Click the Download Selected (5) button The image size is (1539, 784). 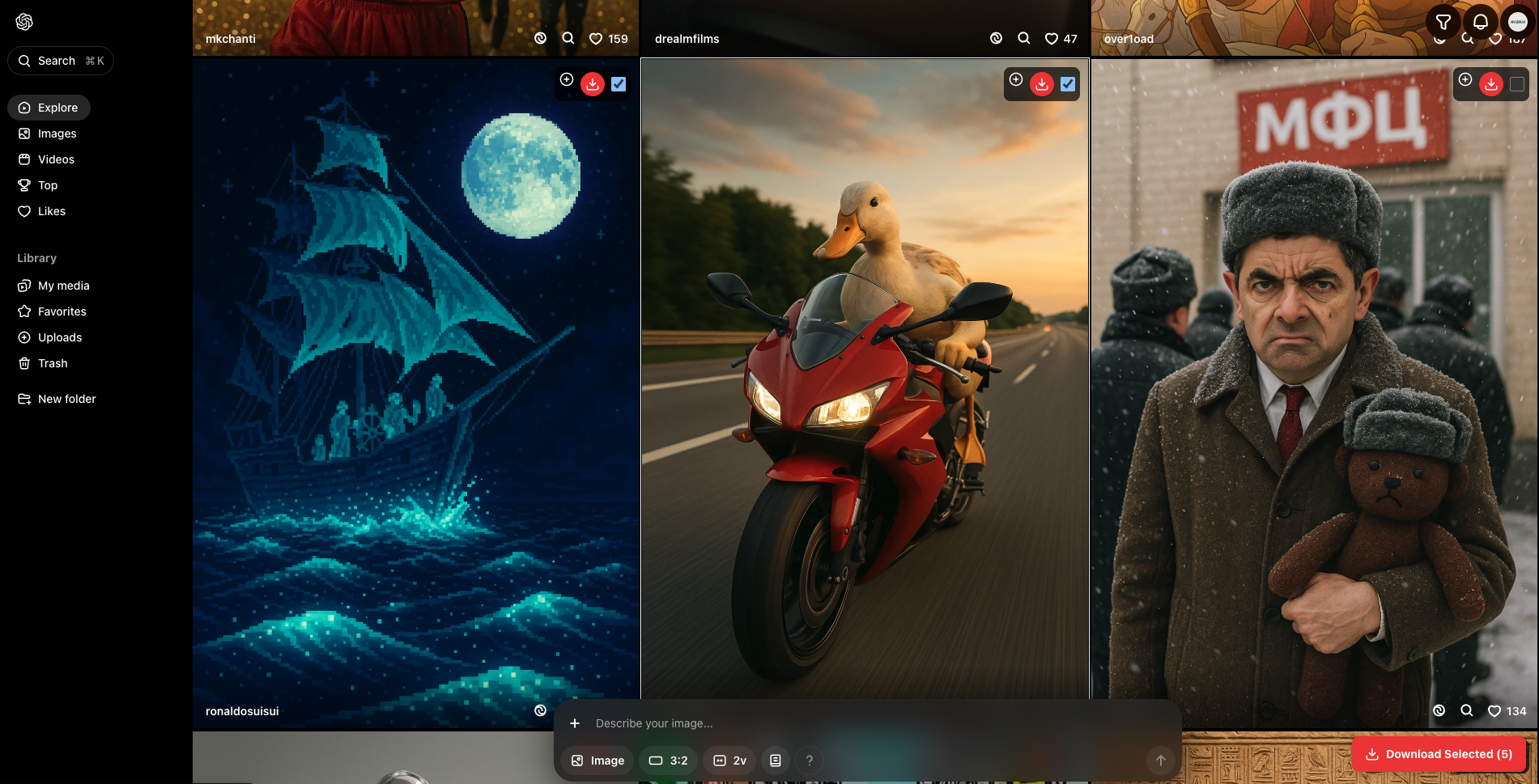[x=1439, y=754]
